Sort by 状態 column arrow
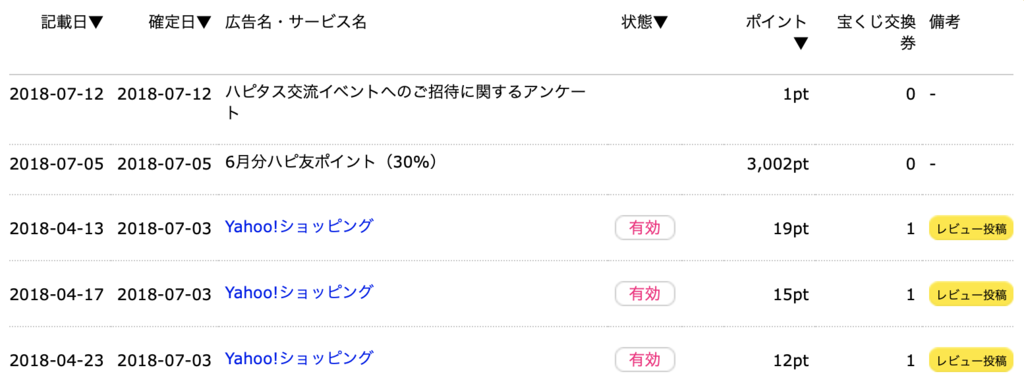The image size is (1024, 380). [660, 23]
